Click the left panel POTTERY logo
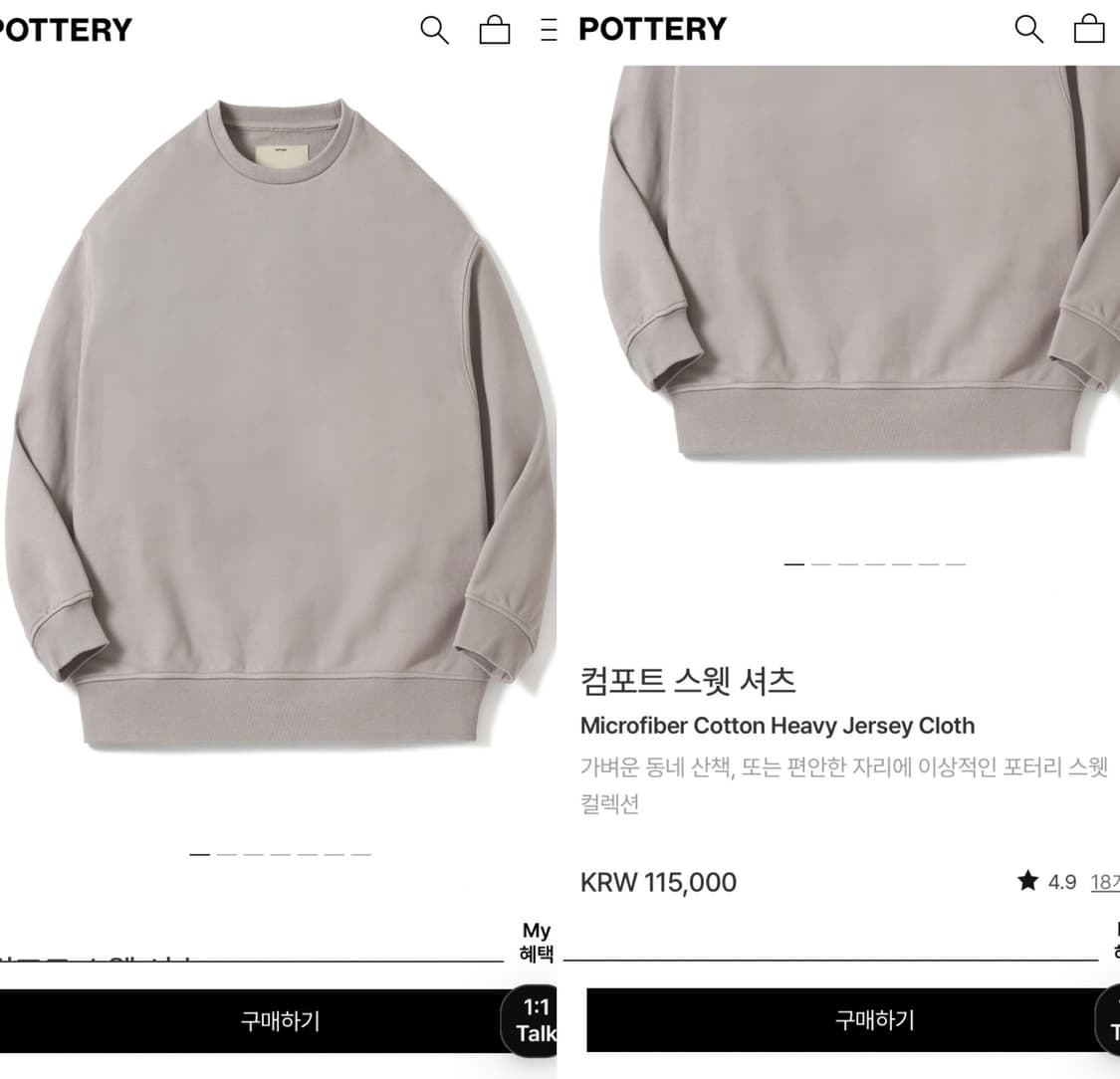Screen dimensions: 1120x1079 coord(65,30)
